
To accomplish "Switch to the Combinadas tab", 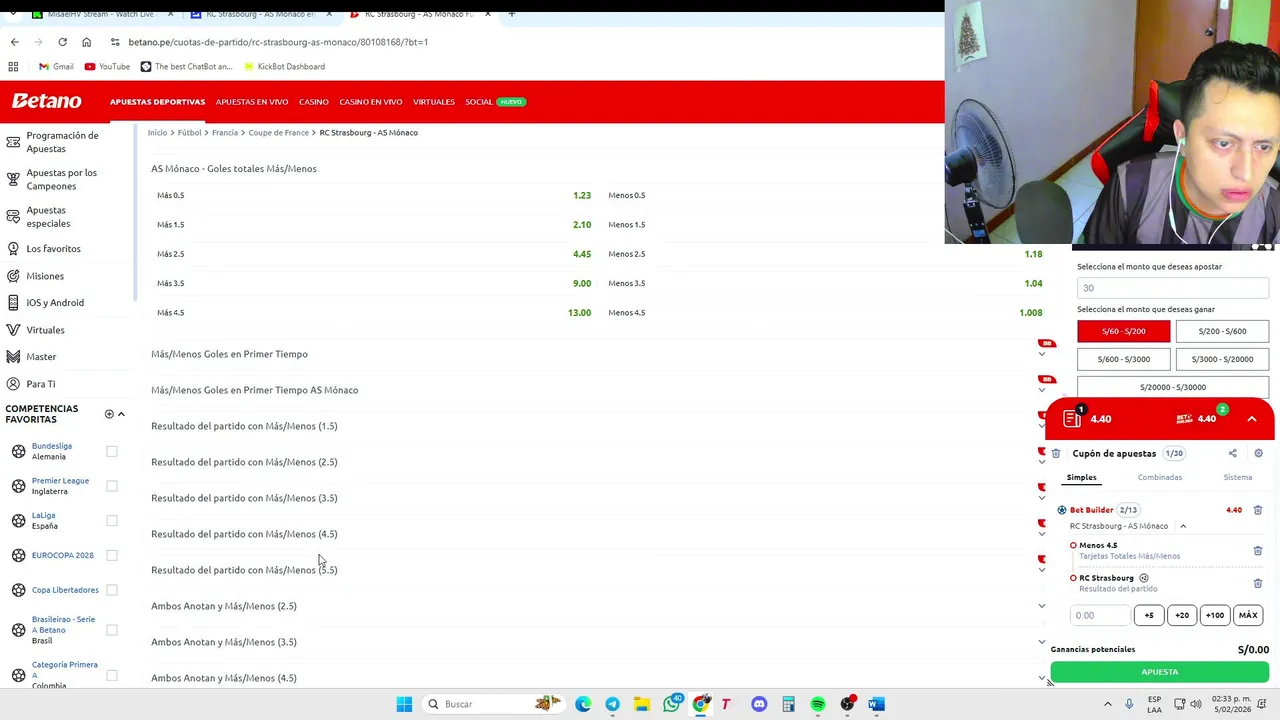I will pos(1160,477).
